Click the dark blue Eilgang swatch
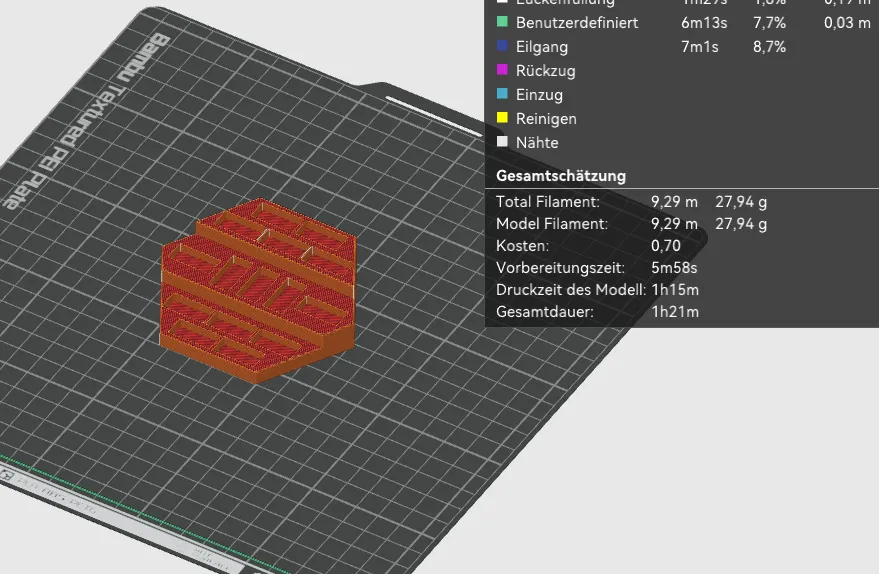The image size is (879, 574). click(x=502, y=46)
